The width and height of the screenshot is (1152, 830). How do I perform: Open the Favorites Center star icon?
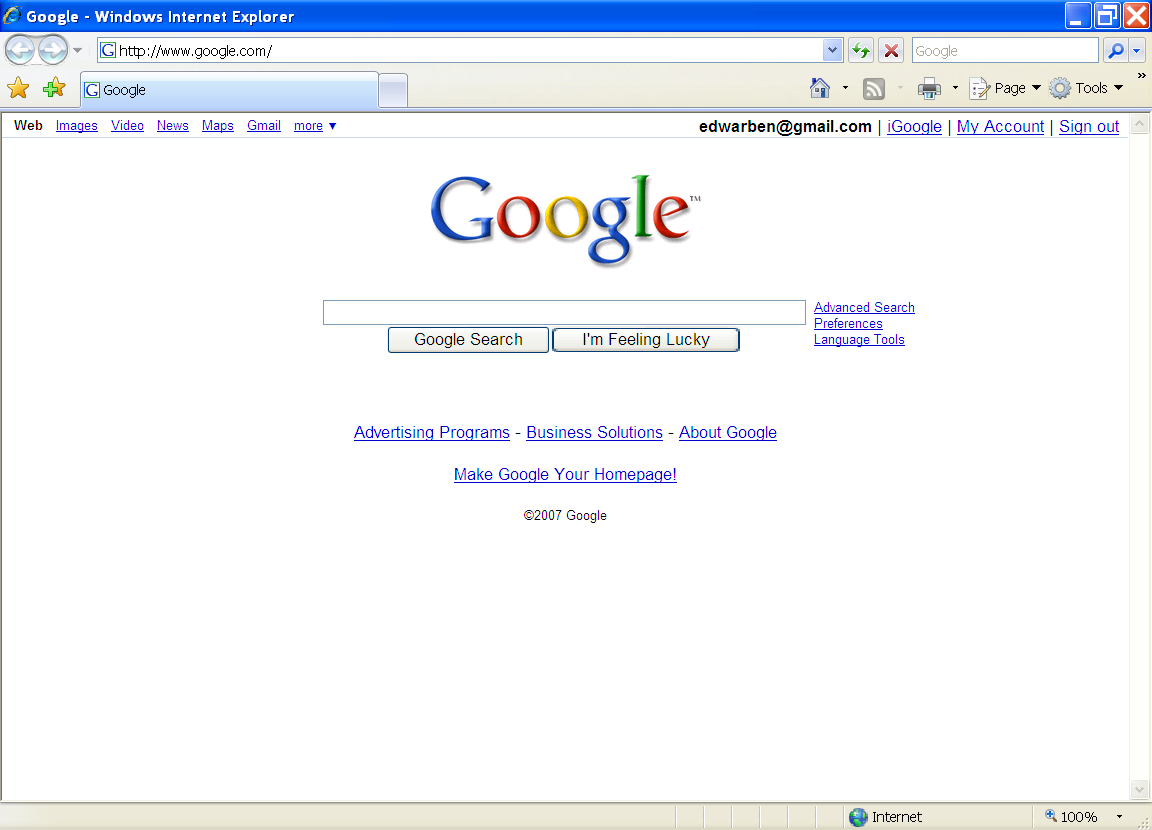click(18, 88)
